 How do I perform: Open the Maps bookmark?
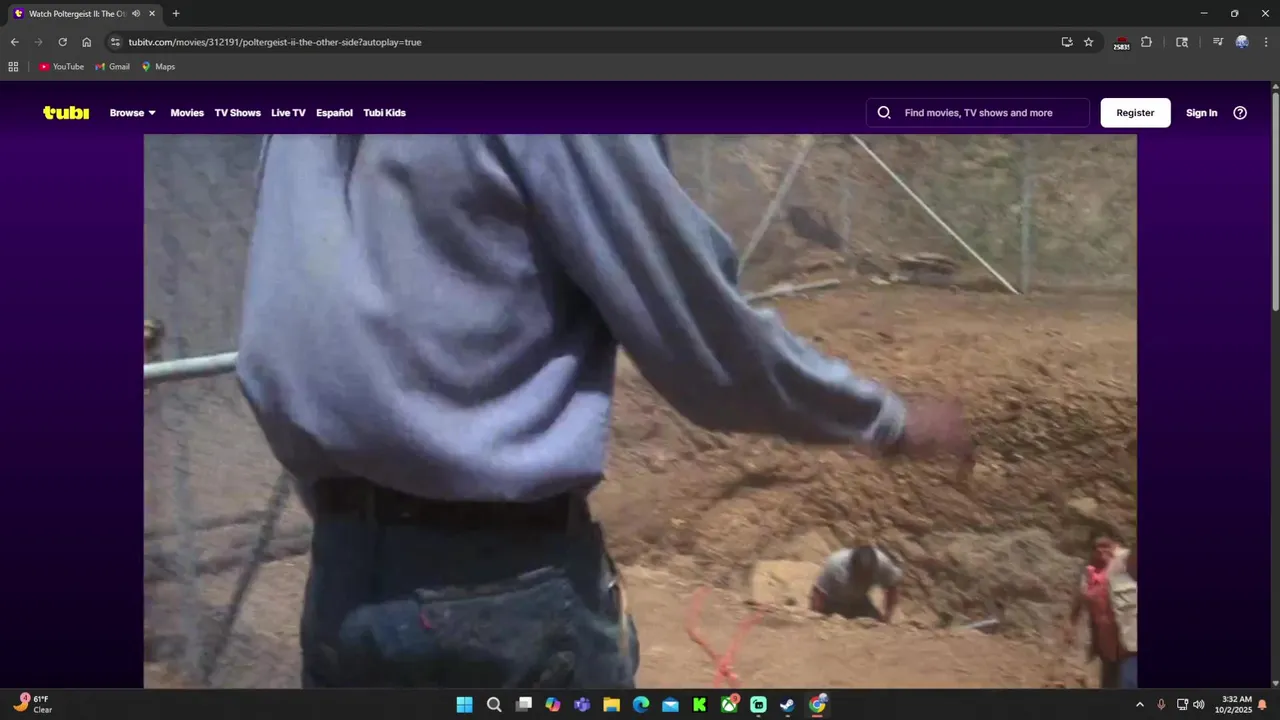tap(158, 67)
